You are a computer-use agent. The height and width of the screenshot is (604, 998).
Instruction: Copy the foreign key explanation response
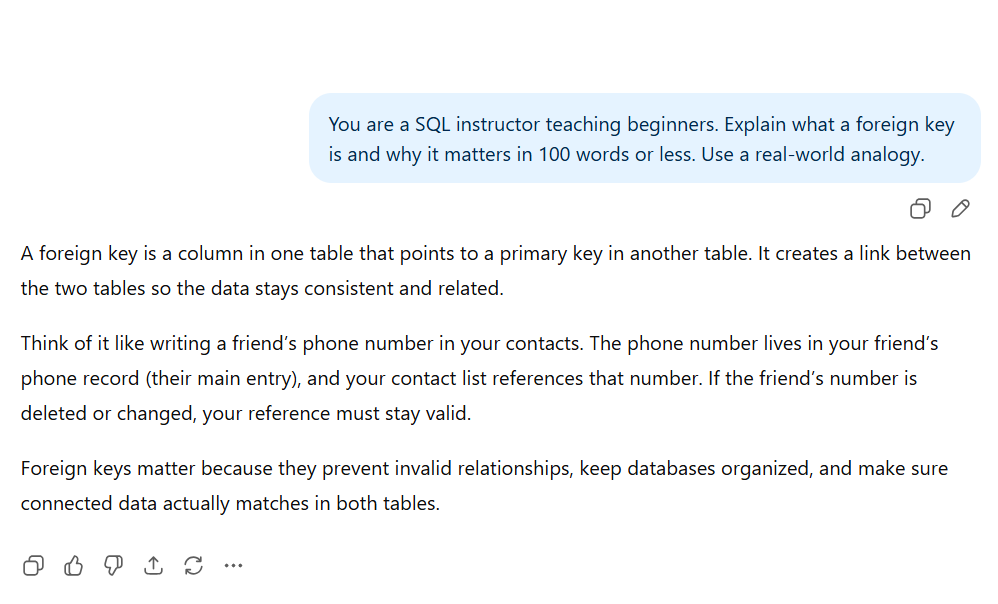point(33,565)
